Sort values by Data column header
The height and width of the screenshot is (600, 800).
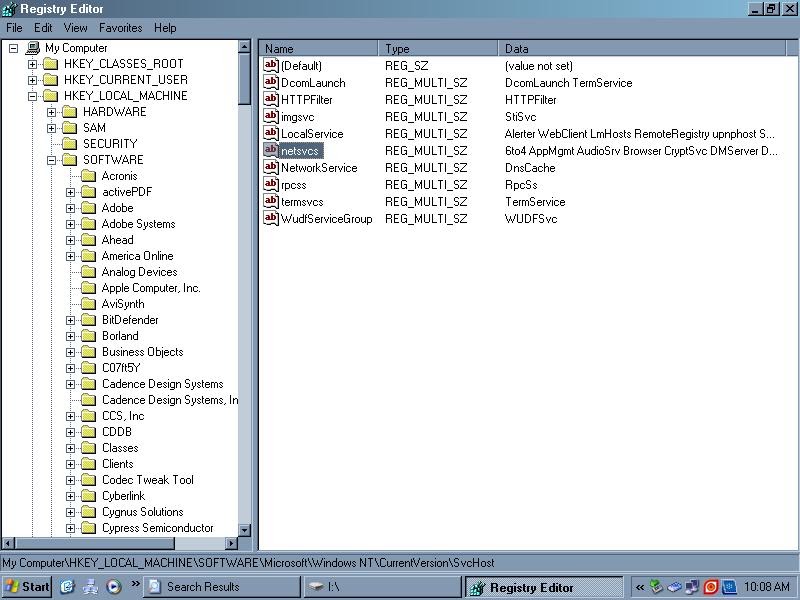tap(642, 48)
